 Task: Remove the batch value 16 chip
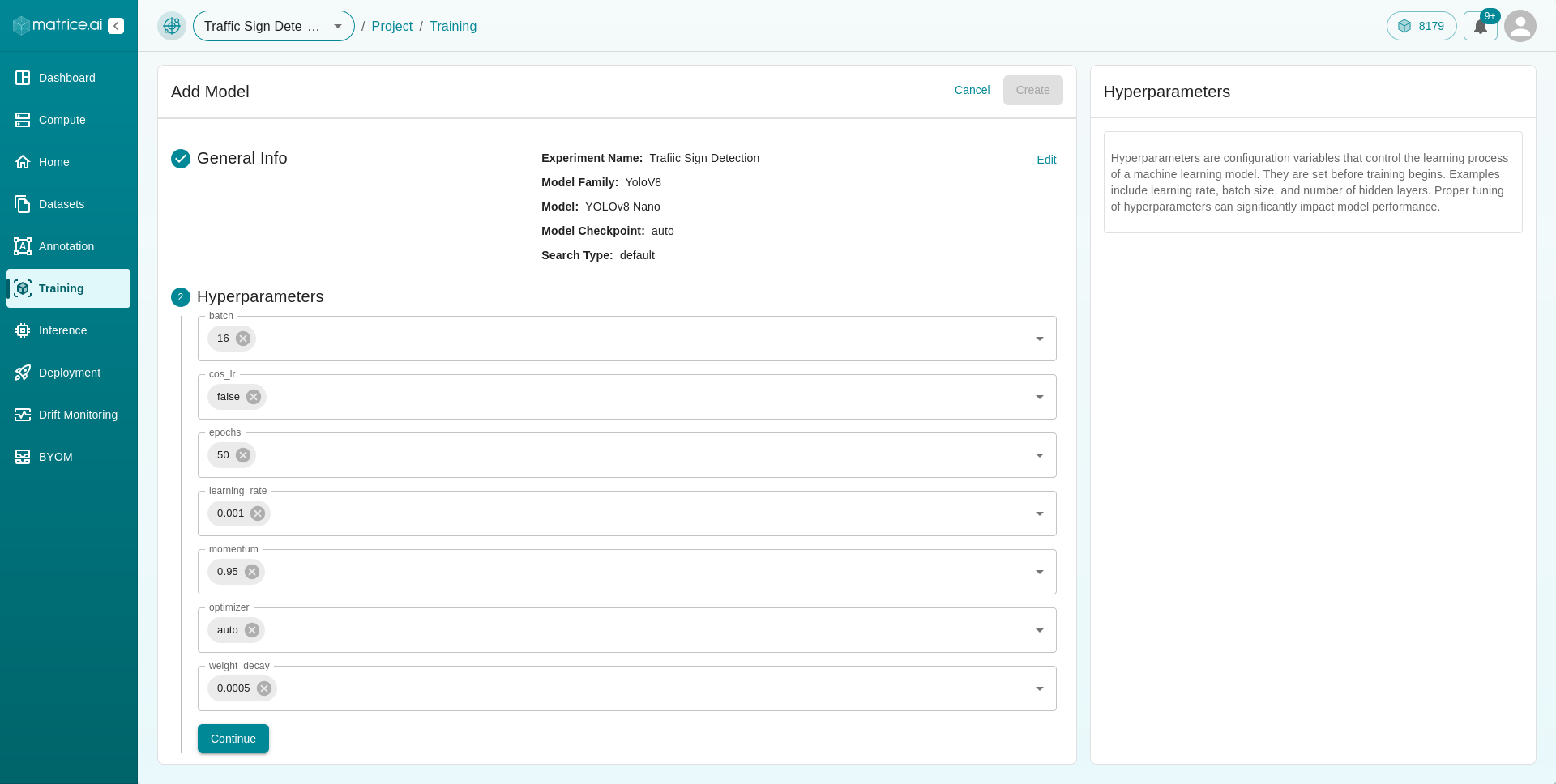pyautogui.click(x=243, y=339)
